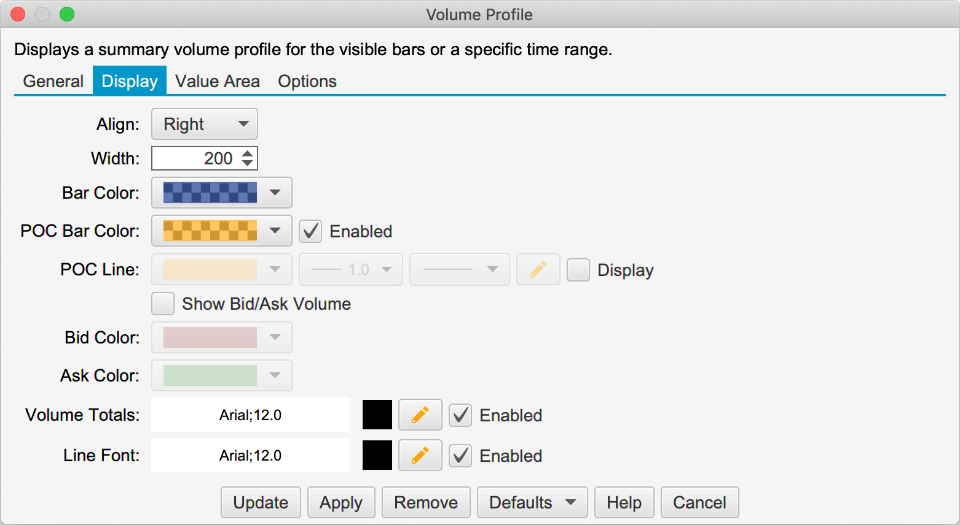
Task: Switch to the Options tab
Action: (307, 81)
